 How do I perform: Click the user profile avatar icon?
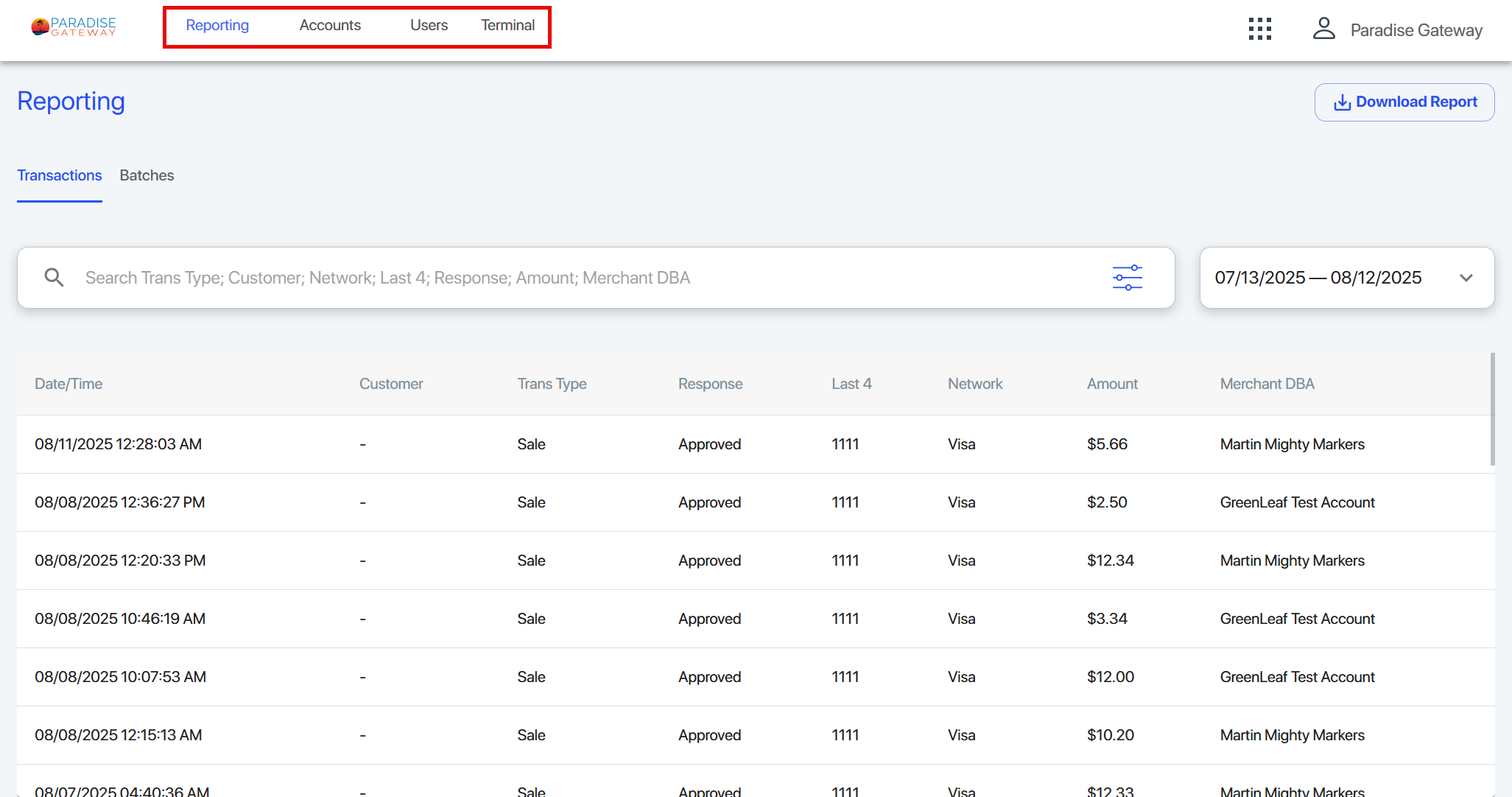tap(1323, 29)
